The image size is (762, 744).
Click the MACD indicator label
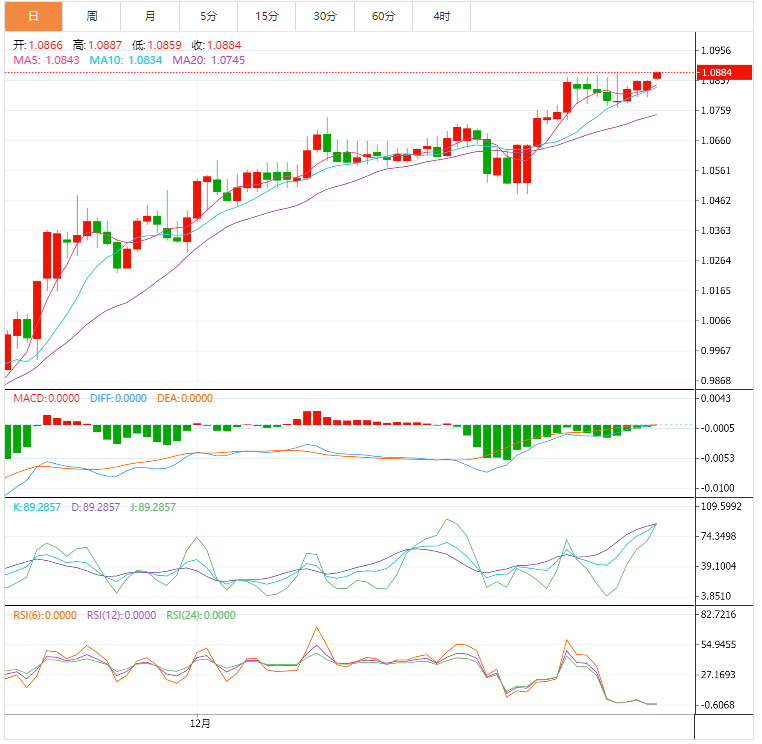tap(46, 398)
